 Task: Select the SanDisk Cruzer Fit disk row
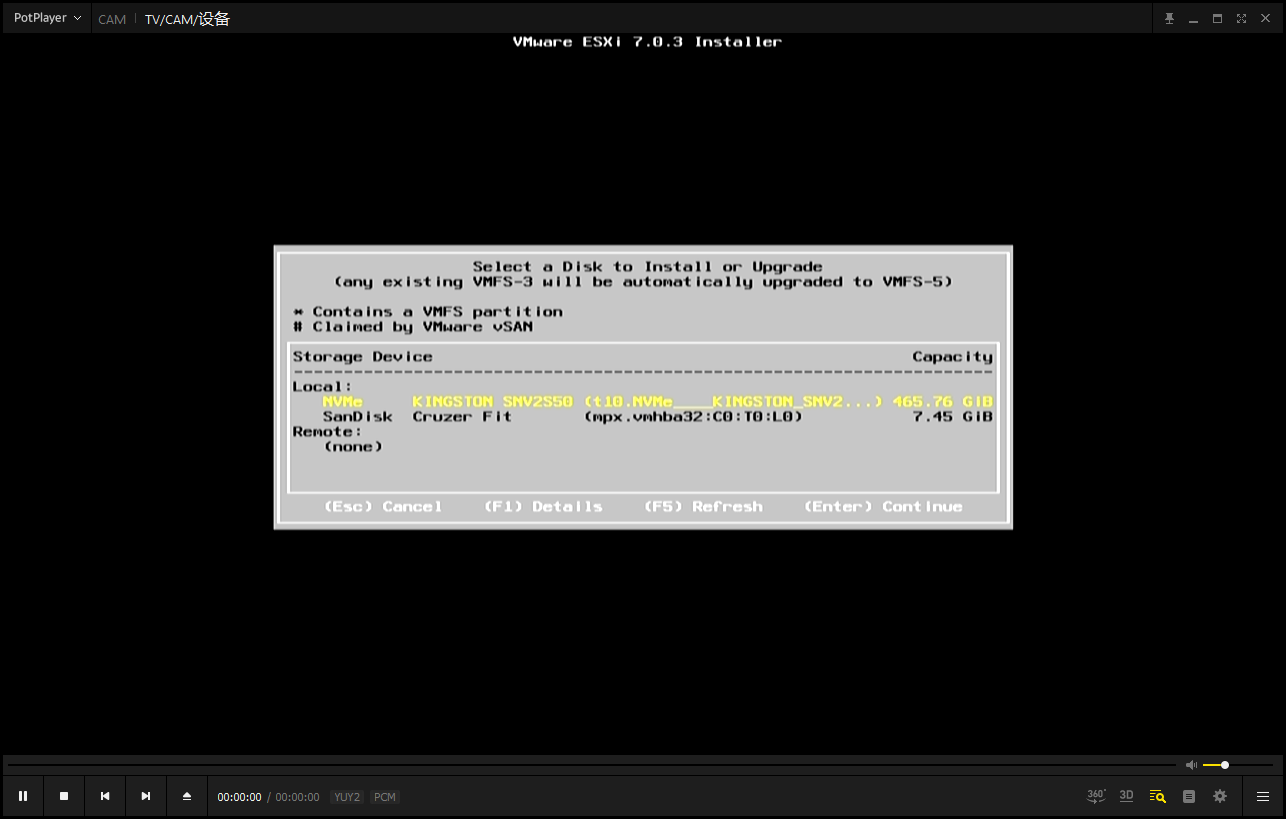[x=643, y=417]
